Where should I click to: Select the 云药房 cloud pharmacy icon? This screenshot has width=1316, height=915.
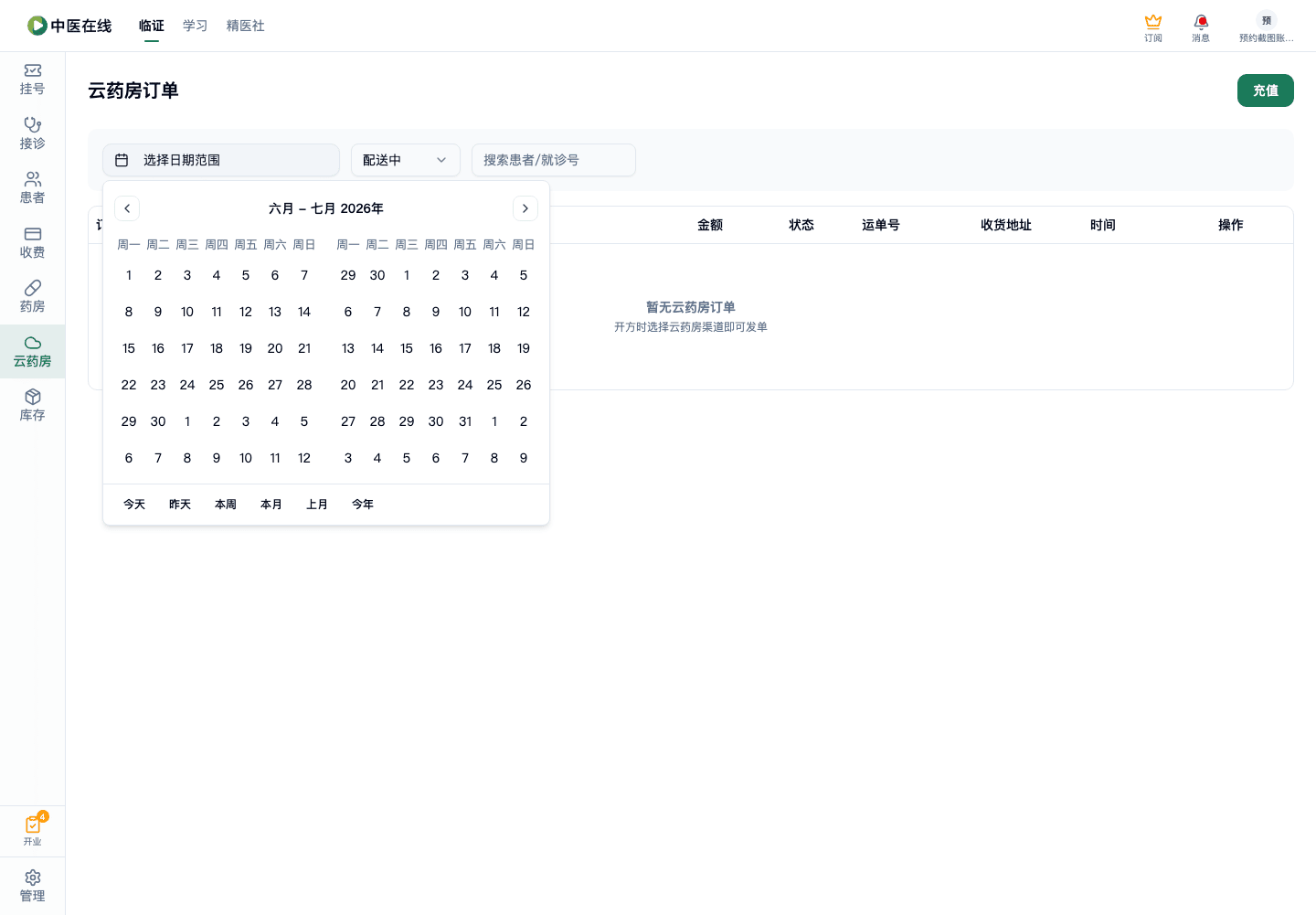(32, 352)
